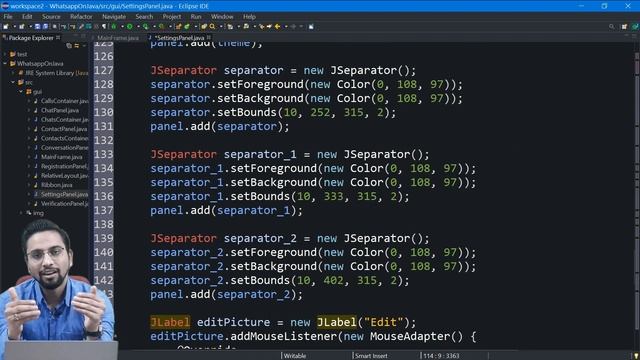Select SettingsPanel.java in Package Explorer tree
Screen dimensions: 640x360
tap(64, 194)
